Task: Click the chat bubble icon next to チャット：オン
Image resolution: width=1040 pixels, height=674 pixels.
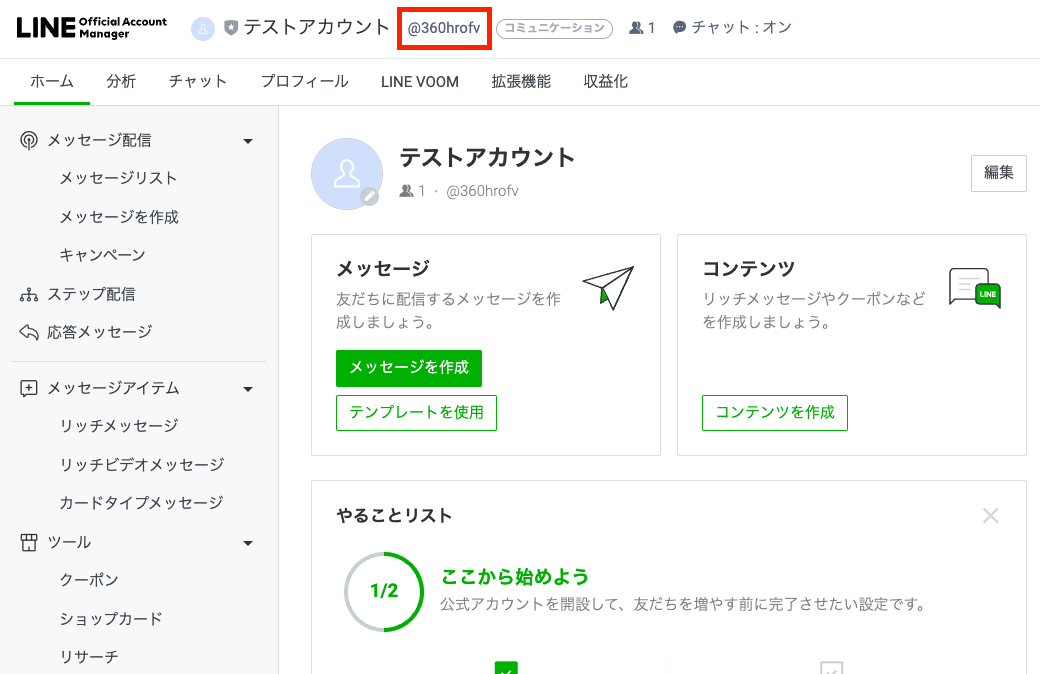Action: [x=679, y=28]
